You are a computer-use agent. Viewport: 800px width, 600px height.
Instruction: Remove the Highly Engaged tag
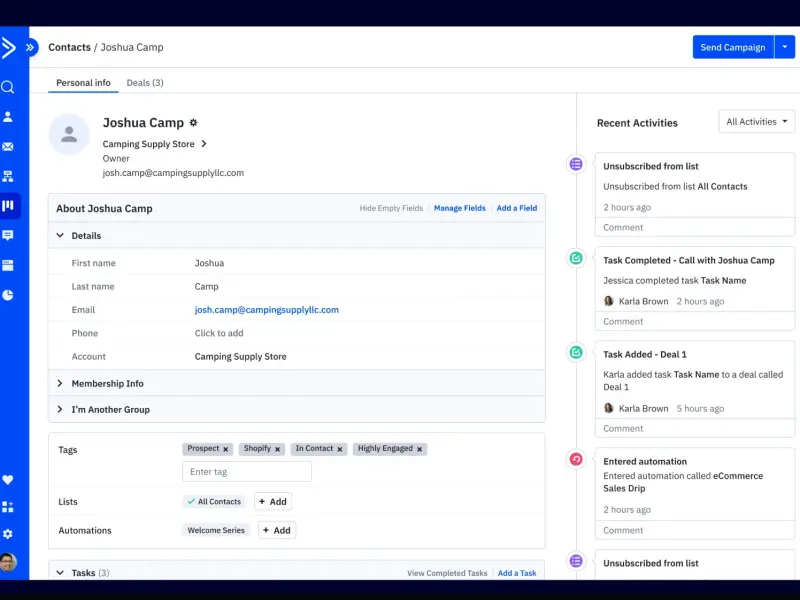click(419, 449)
